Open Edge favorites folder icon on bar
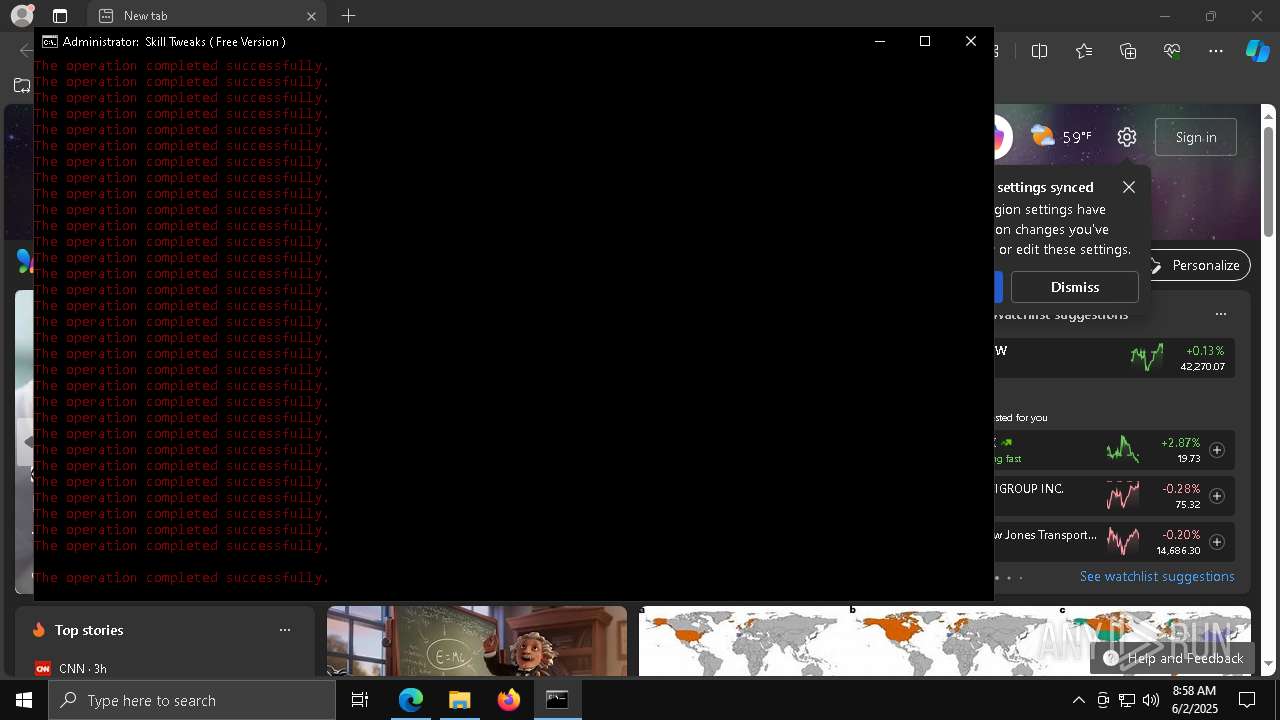The height and width of the screenshot is (720, 1280). tap(22, 85)
